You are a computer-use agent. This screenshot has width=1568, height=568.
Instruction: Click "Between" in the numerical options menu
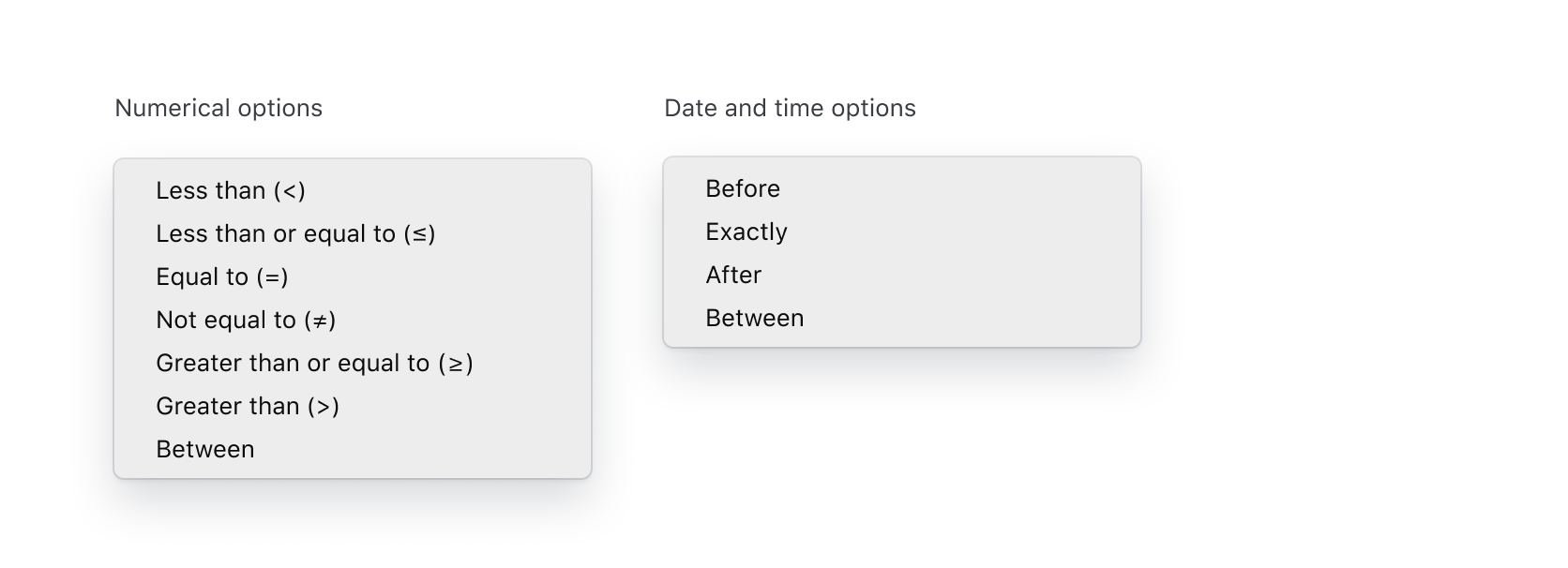205,450
